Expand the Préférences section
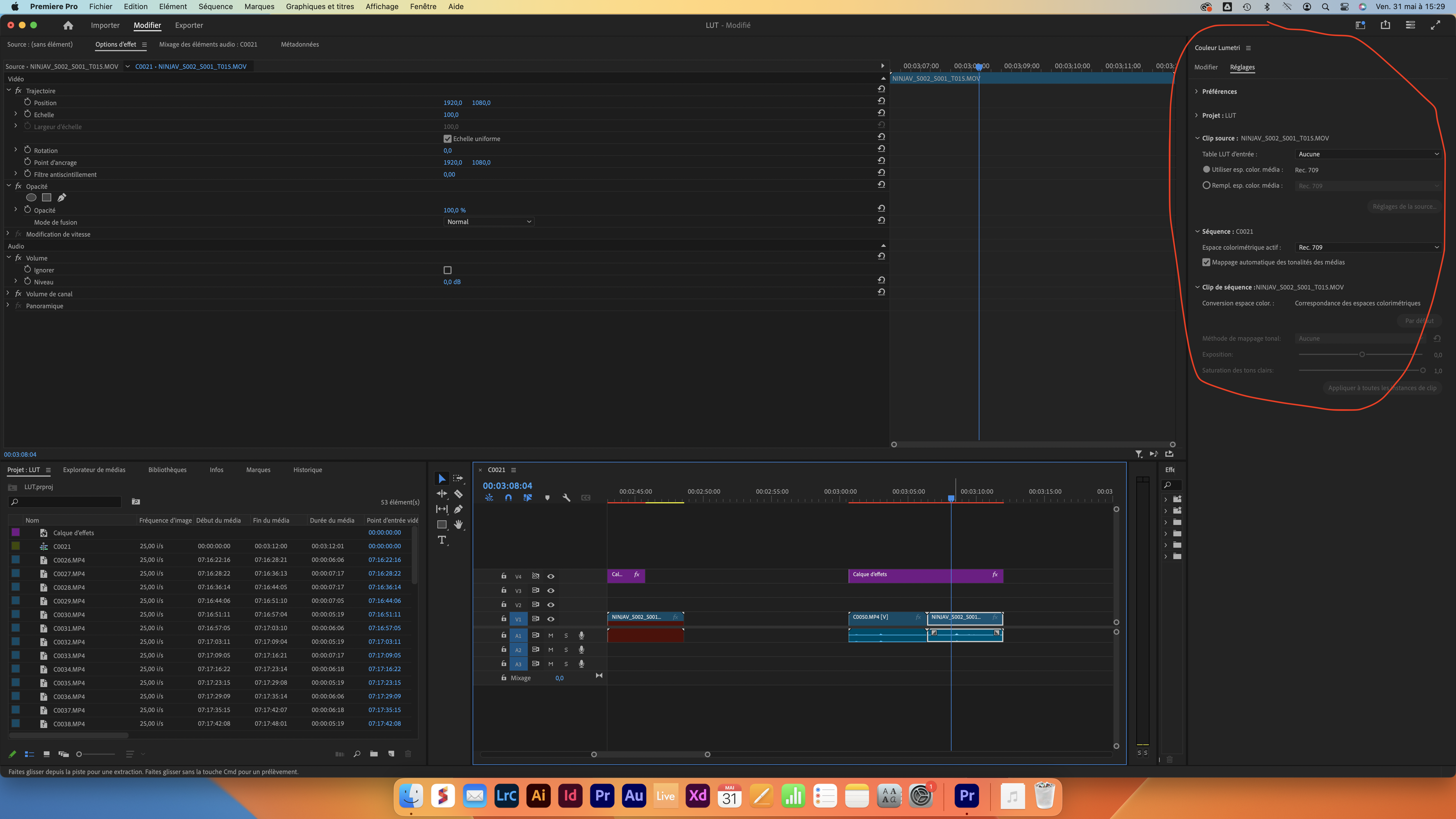This screenshot has width=1456, height=819. pos(1196,91)
